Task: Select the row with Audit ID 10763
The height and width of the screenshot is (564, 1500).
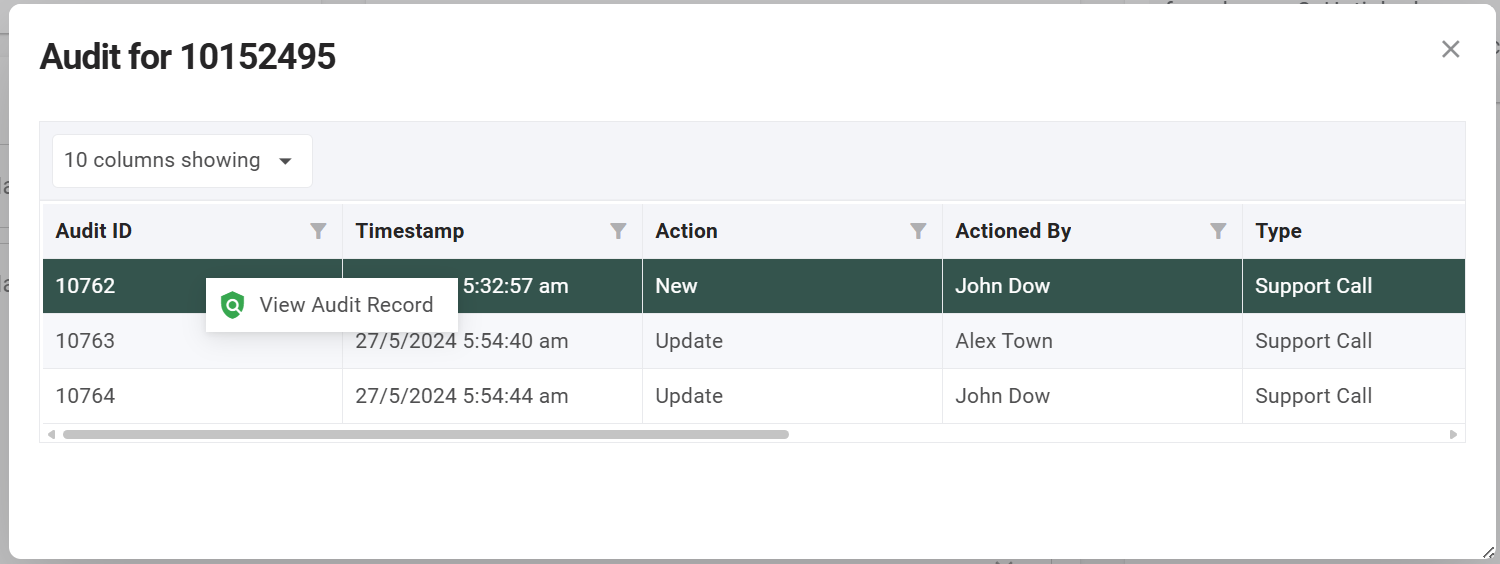Action: click(85, 341)
